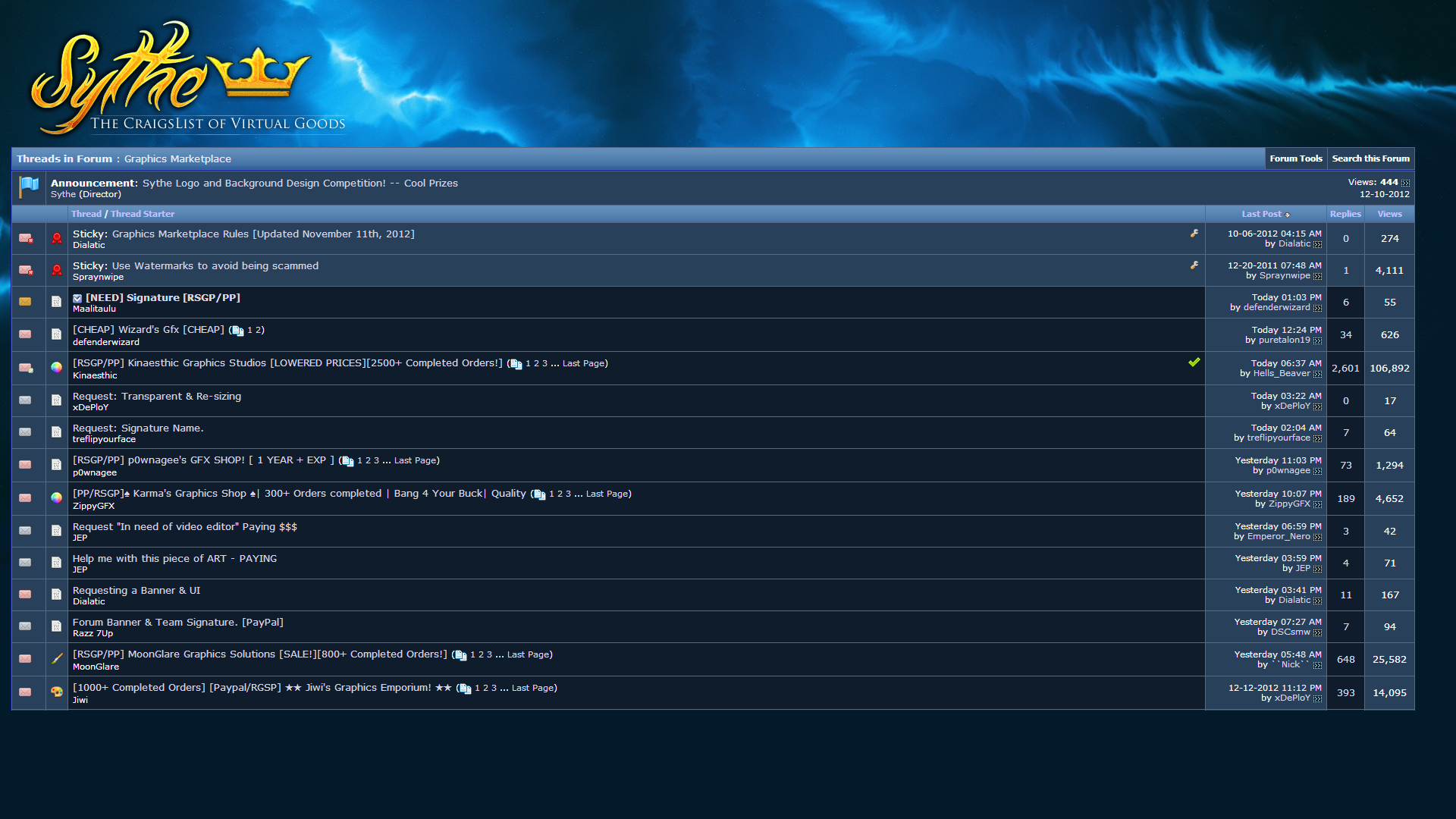Sort threads by the Thread column header
Screen dimensions: 1456x819
coord(86,214)
